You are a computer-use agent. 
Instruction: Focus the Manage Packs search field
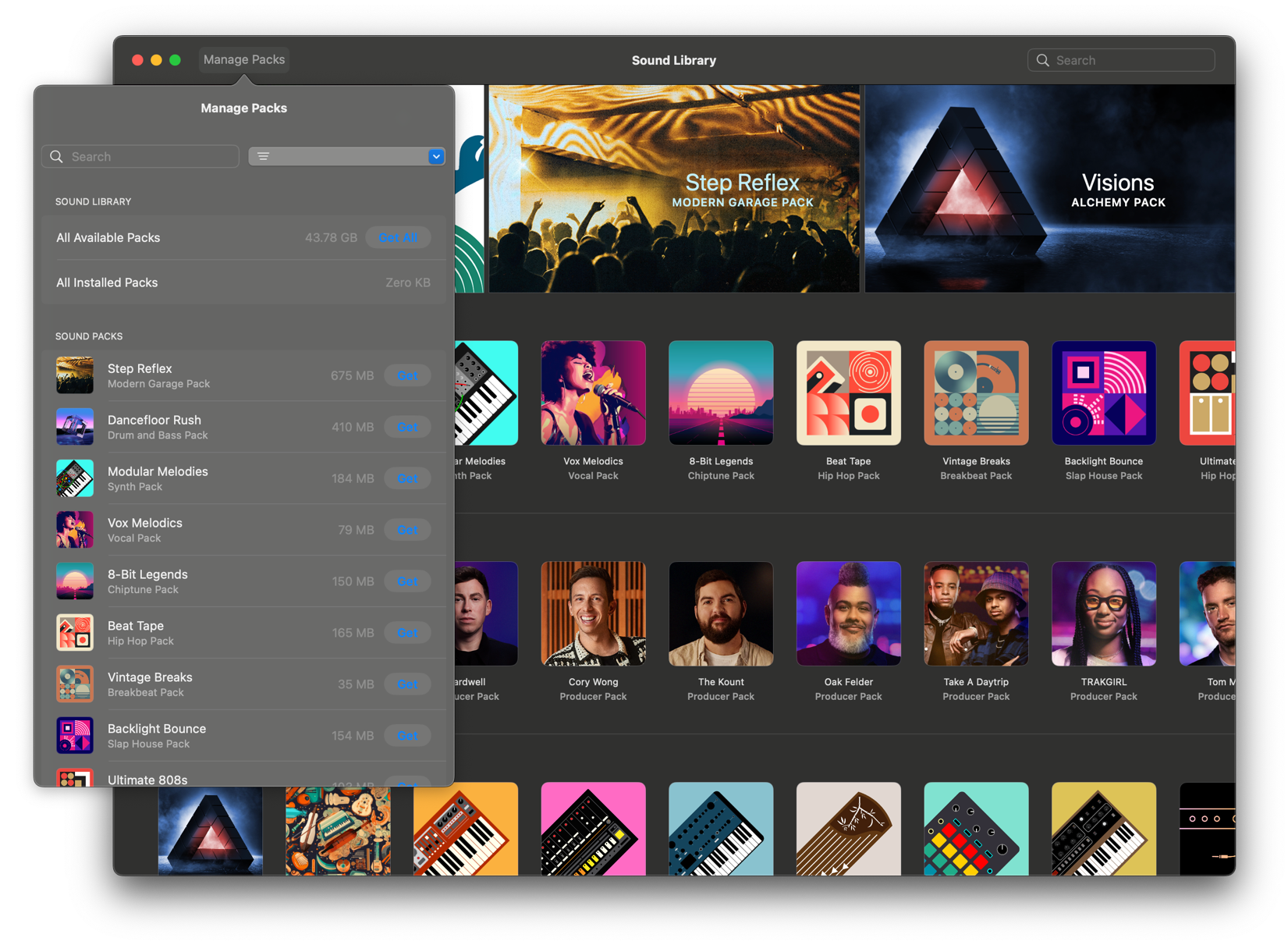click(140, 156)
